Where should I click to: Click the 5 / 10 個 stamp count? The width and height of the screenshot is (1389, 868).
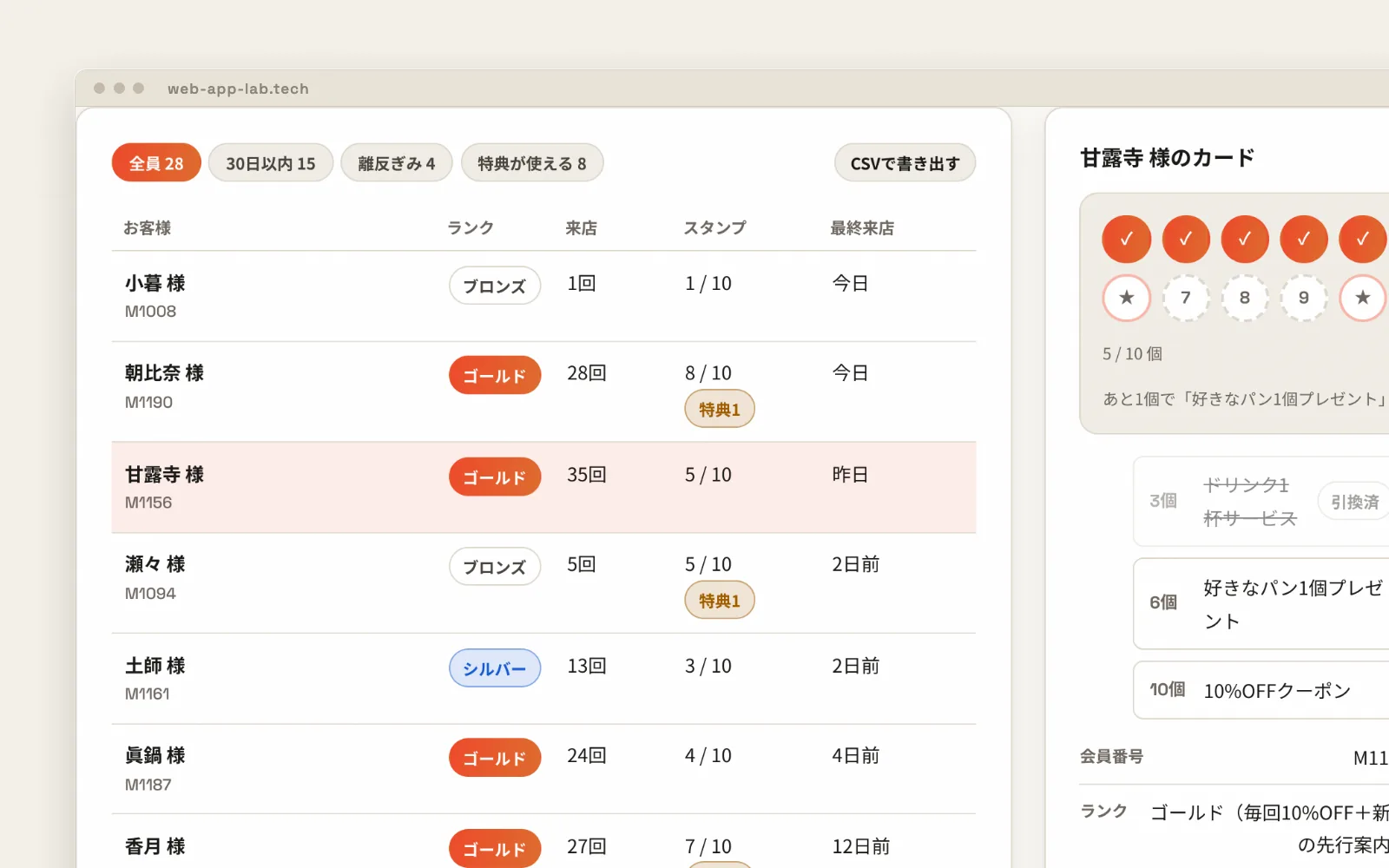coord(1132,353)
